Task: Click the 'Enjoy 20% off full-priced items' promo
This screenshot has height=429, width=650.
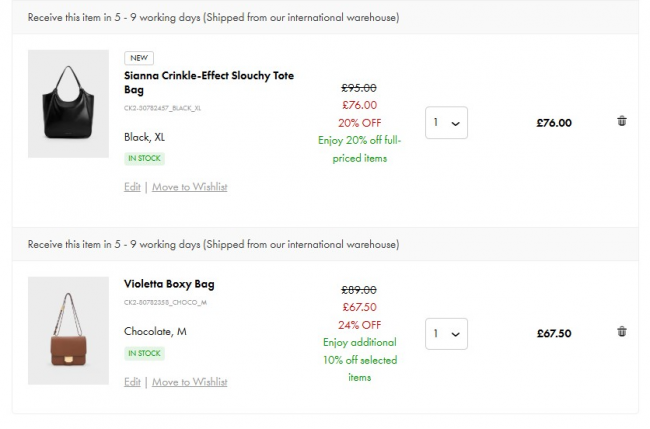Action: point(359,149)
